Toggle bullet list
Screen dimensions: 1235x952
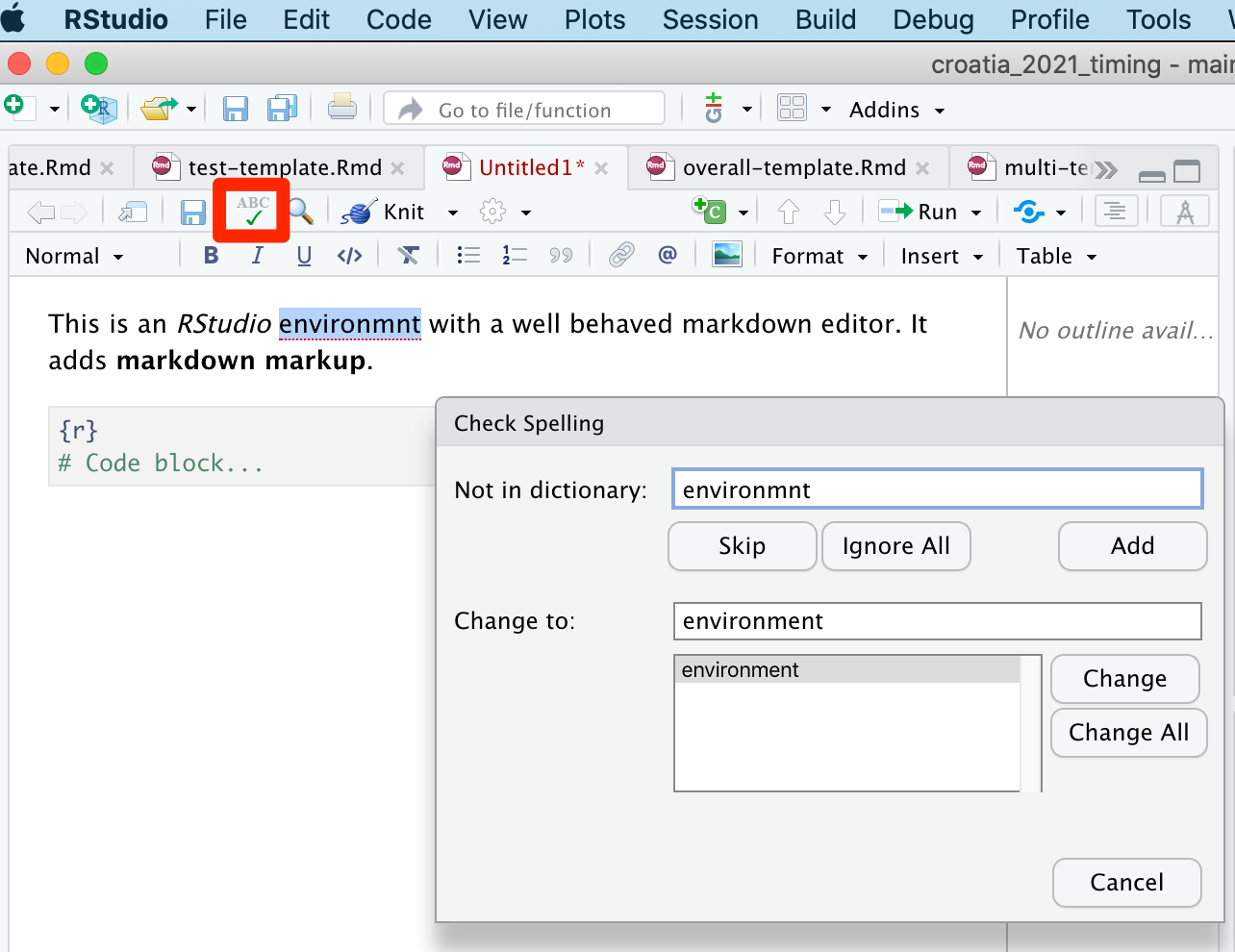pos(468,256)
